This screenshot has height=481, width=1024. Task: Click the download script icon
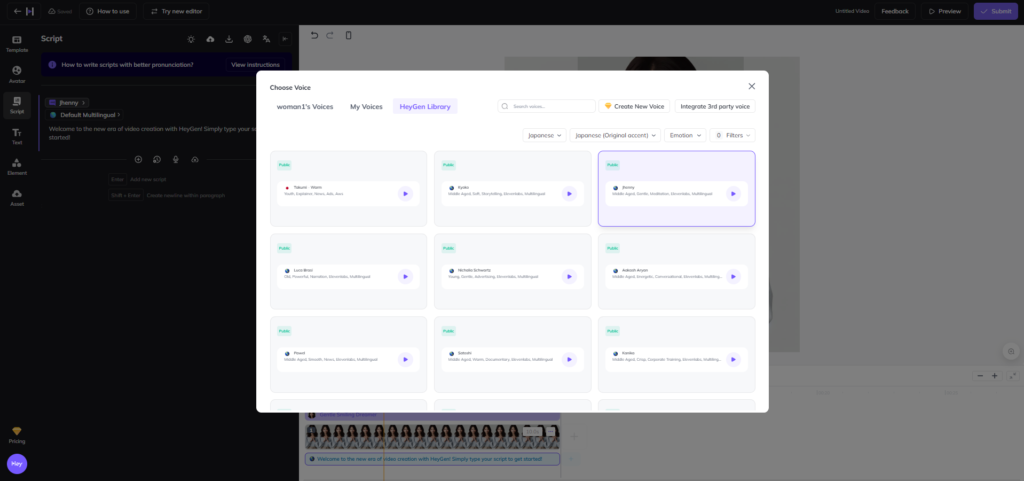229,39
